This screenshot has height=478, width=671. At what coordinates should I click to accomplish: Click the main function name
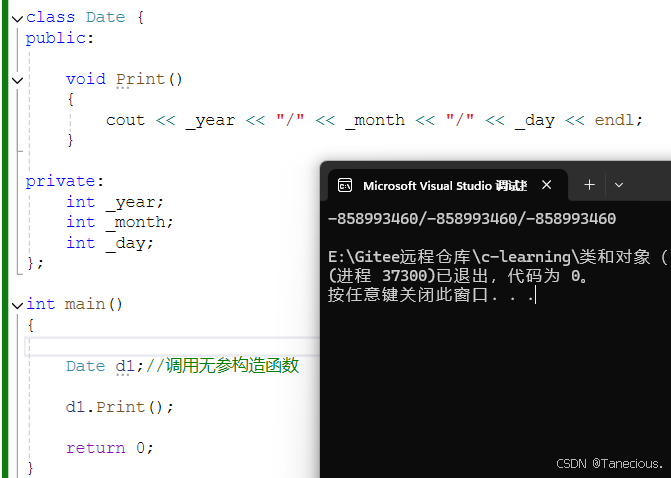coord(85,304)
